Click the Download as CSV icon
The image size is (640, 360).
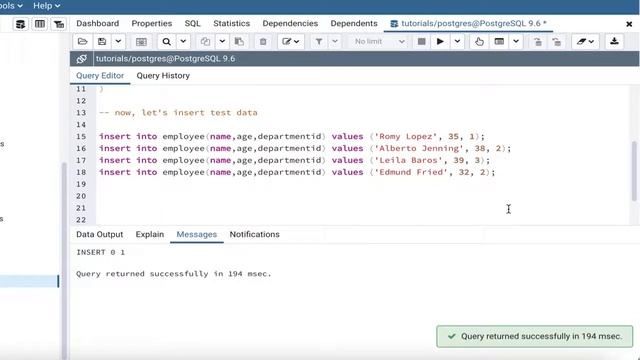(614, 41)
